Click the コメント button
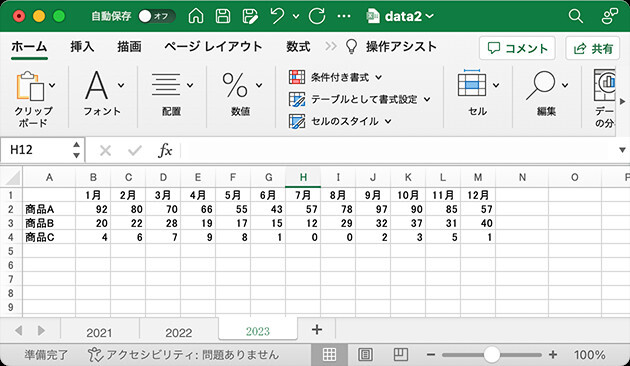Viewport: 630px width, 366px height. [x=517, y=48]
